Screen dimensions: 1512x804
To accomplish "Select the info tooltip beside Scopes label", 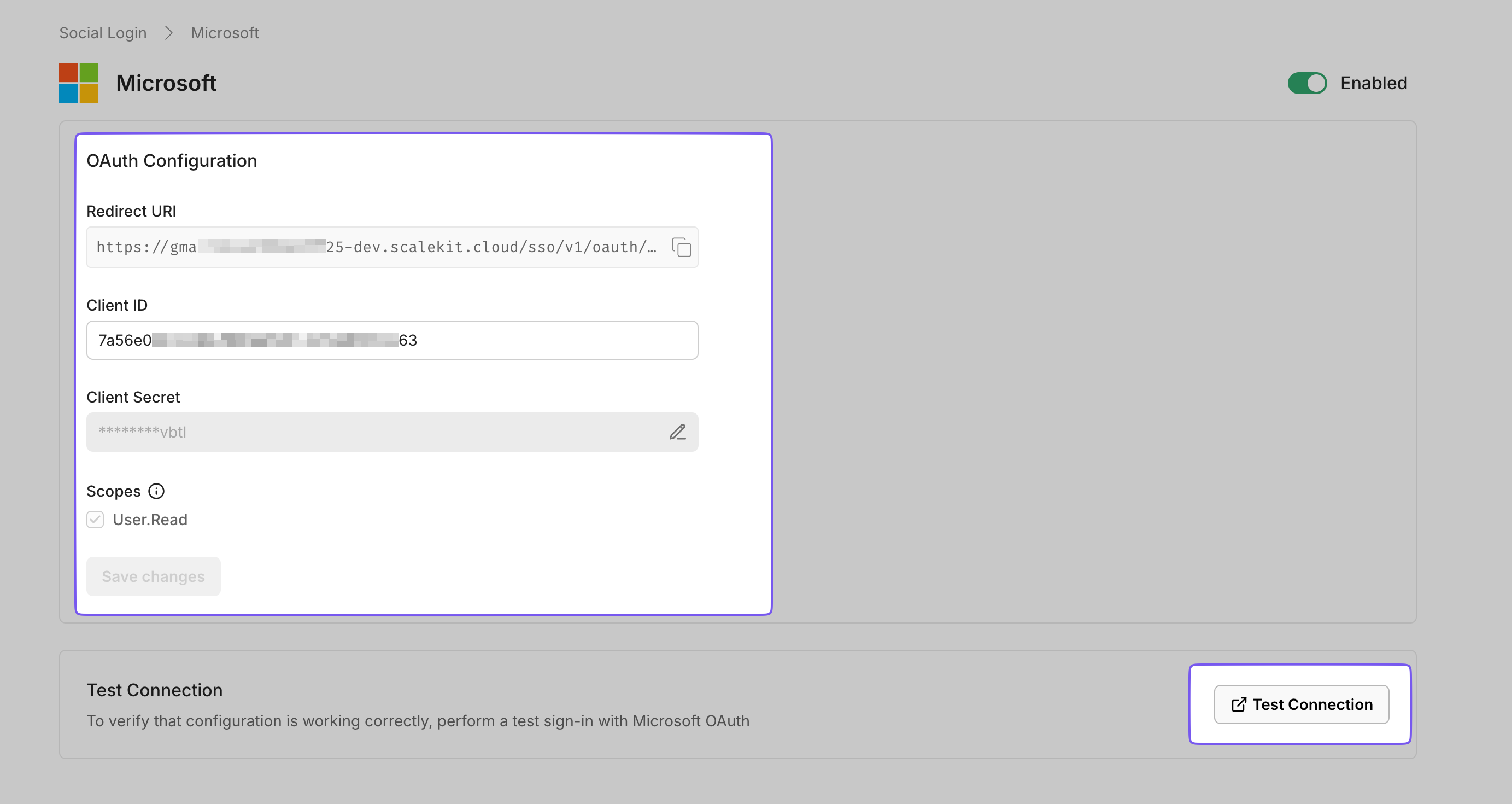I will [x=156, y=491].
